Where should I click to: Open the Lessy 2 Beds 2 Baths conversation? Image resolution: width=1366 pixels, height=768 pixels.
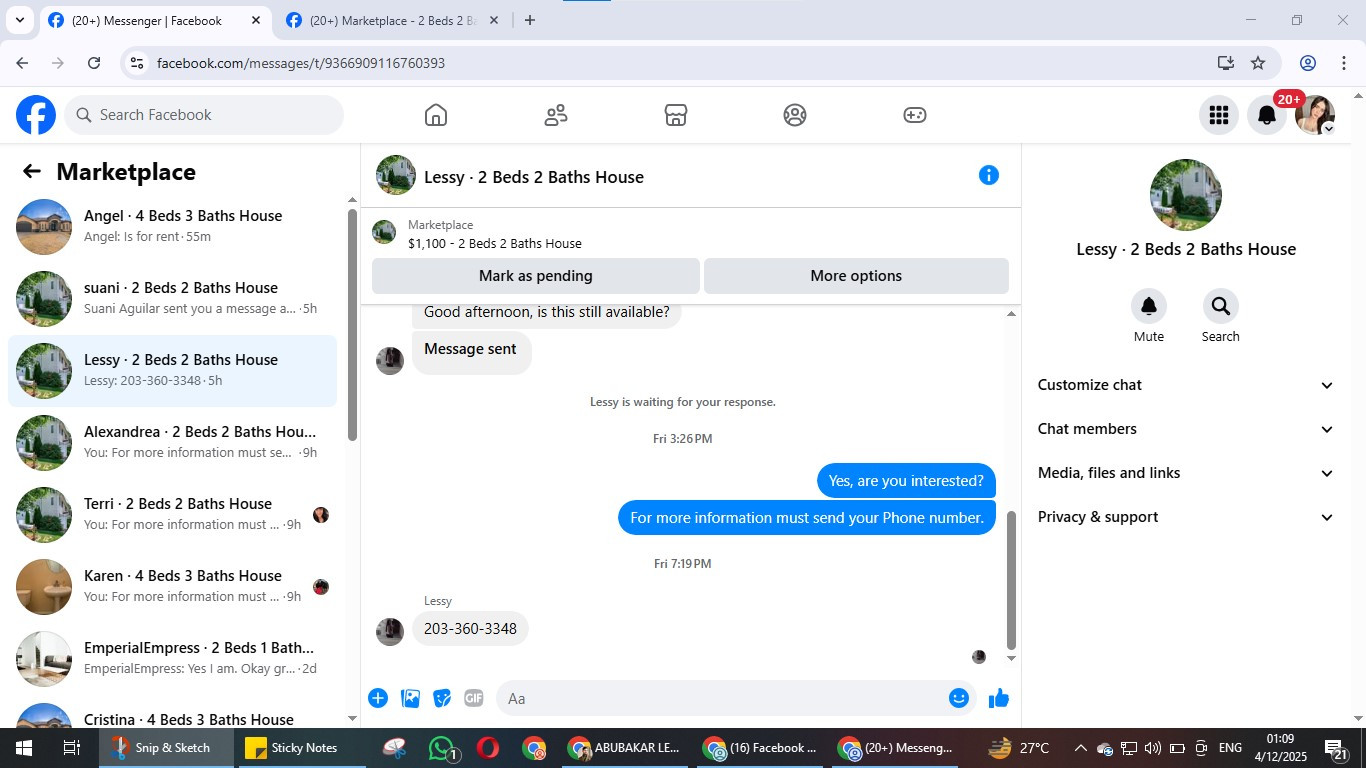point(172,371)
